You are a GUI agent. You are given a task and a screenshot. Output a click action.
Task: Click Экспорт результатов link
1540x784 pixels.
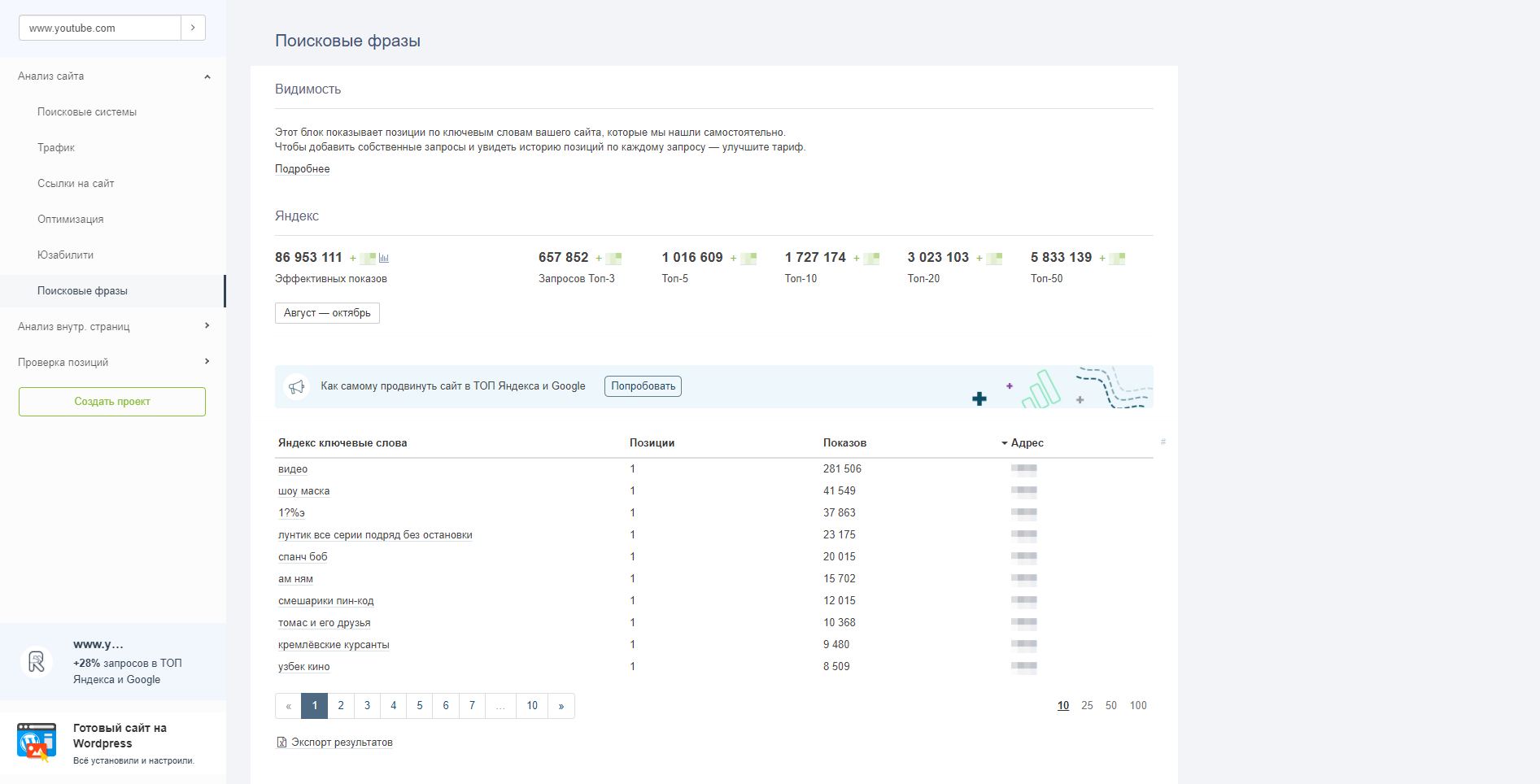(x=342, y=743)
